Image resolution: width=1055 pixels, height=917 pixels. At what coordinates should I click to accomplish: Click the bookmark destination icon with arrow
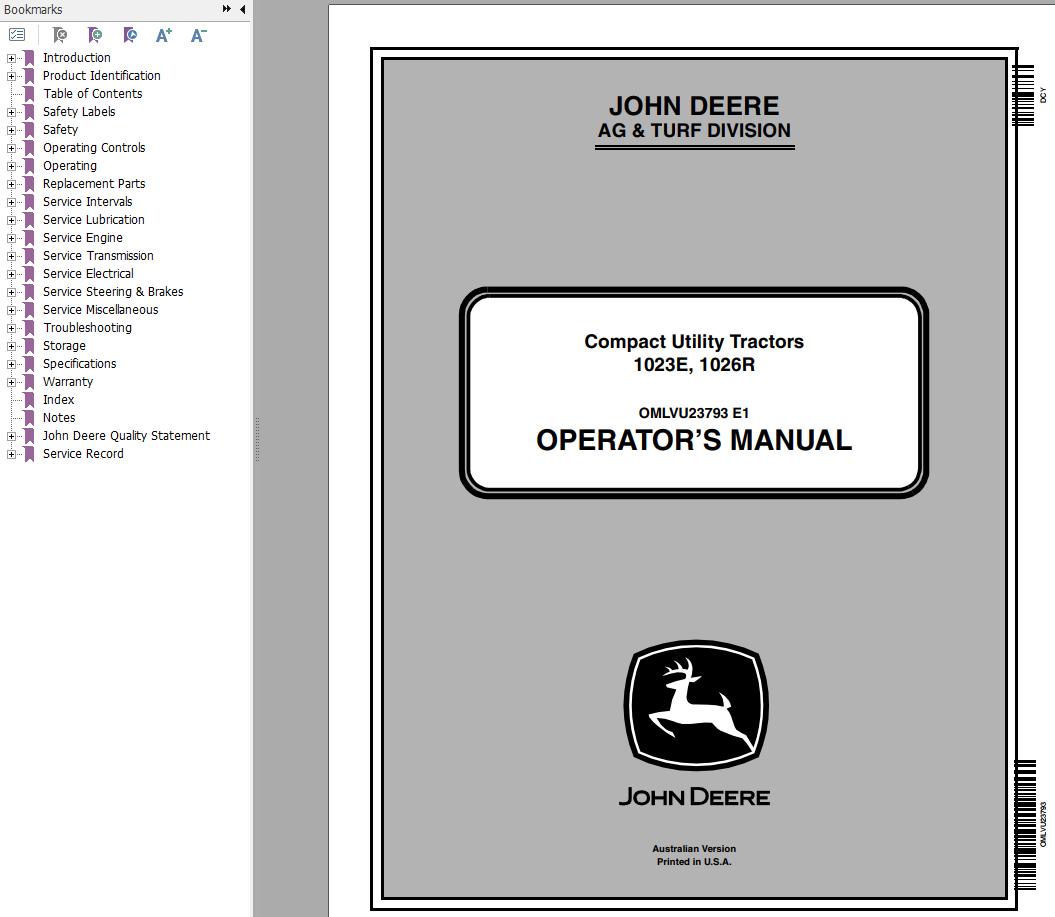tap(130, 35)
